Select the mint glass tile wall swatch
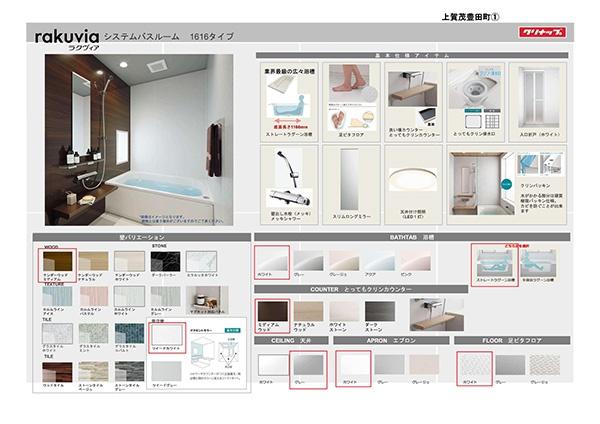The width and height of the screenshot is (600, 424). click(93, 333)
